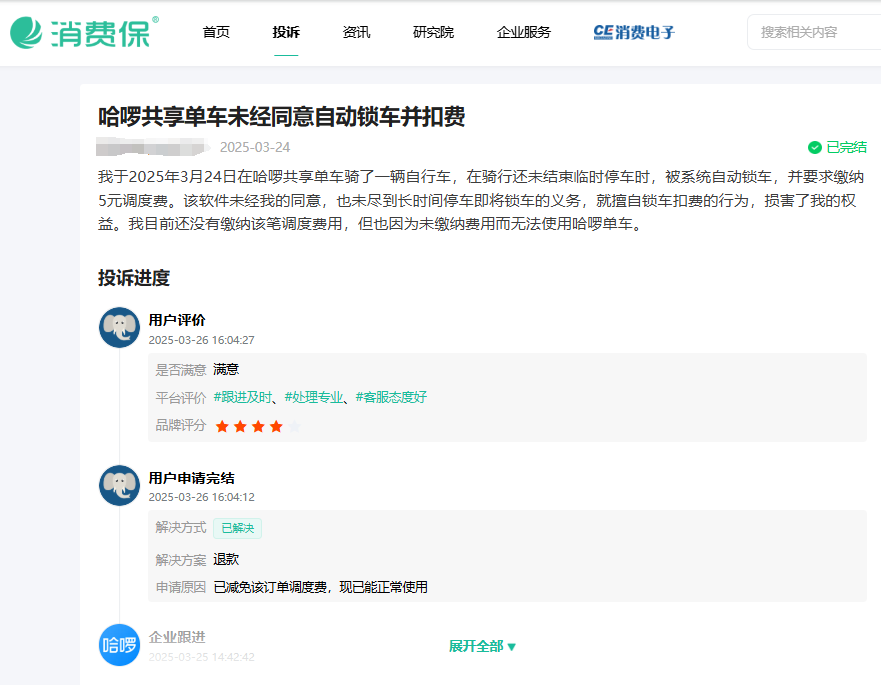Image resolution: width=881 pixels, height=685 pixels.
Task: Open the CE消费电子 link
Action: coord(634,33)
